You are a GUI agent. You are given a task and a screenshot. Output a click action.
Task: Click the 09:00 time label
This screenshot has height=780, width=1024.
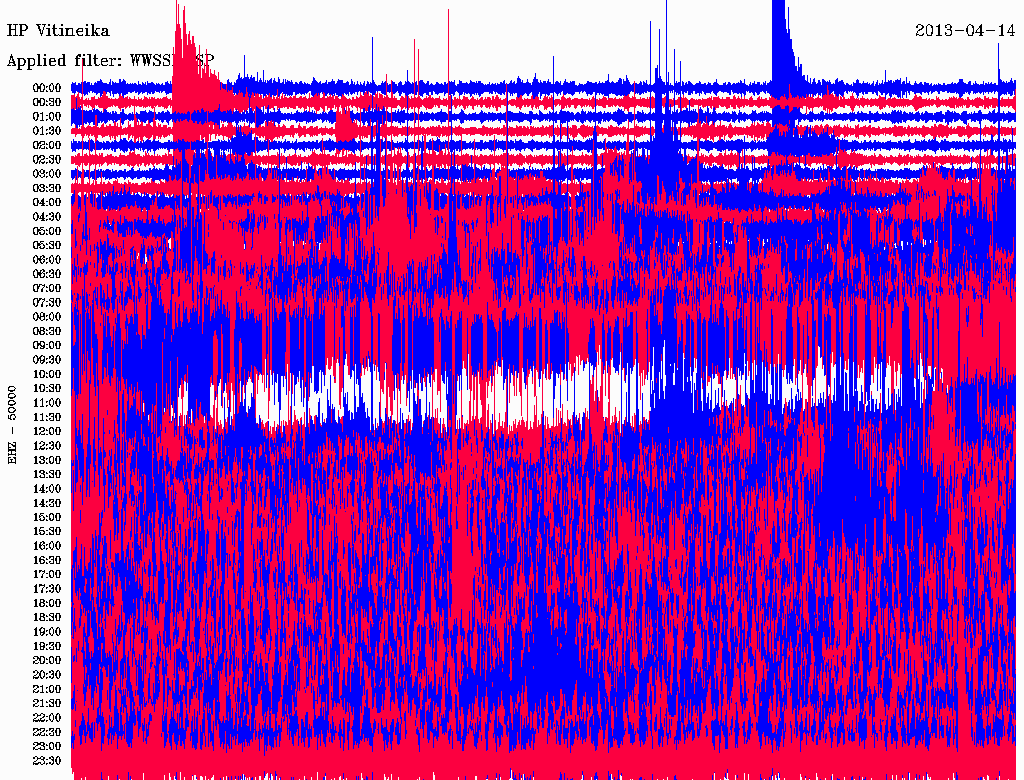(47, 346)
